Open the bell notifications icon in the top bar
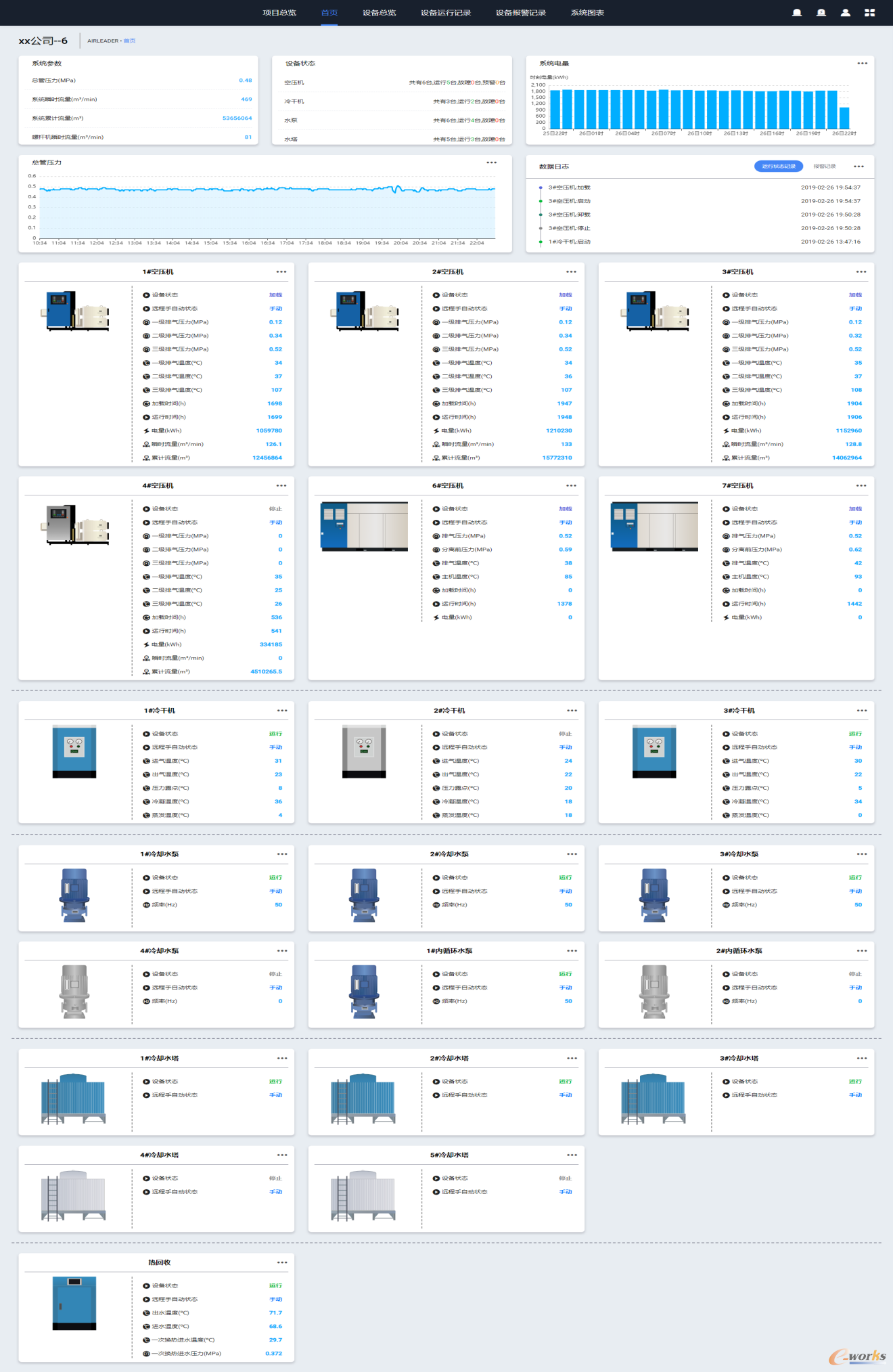This screenshot has height=1372, width=893. click(x=797, y=13)
